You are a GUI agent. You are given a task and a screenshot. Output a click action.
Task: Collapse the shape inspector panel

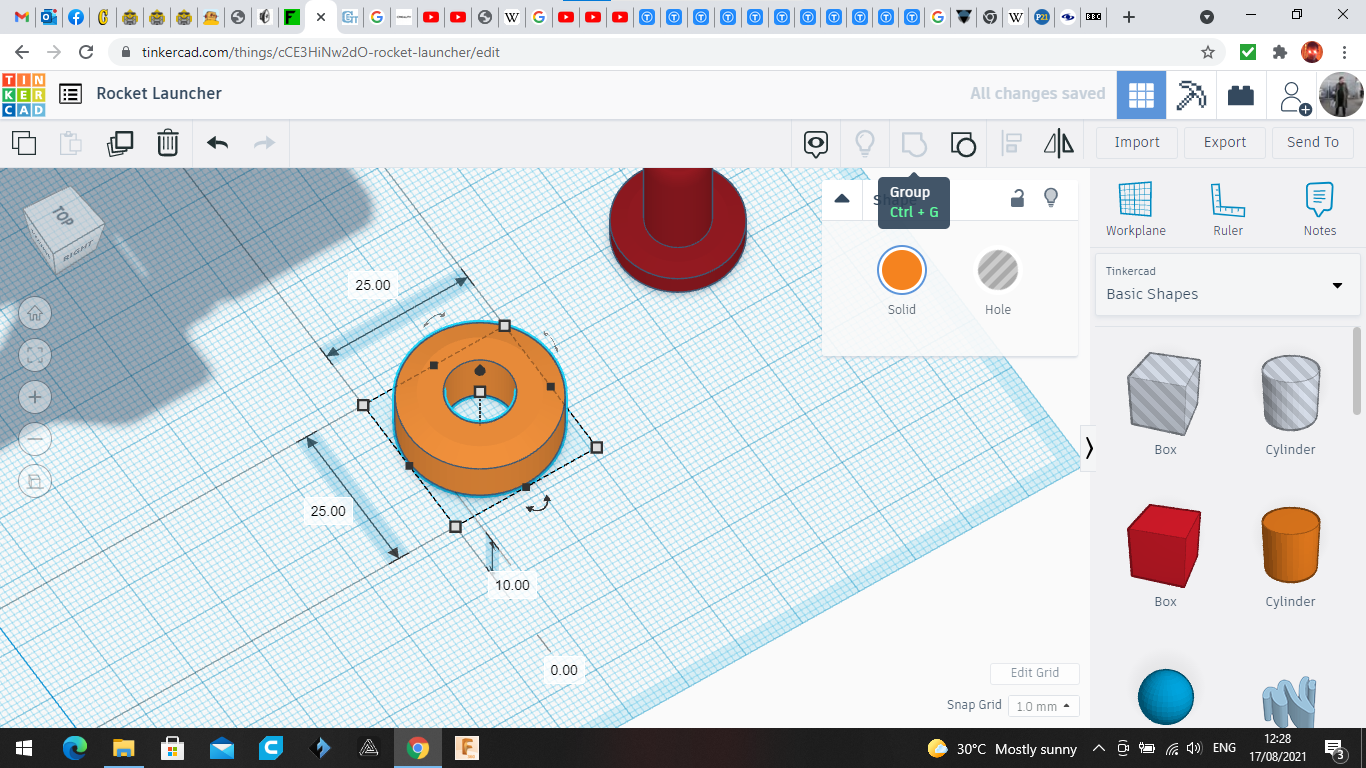[842, 198]
